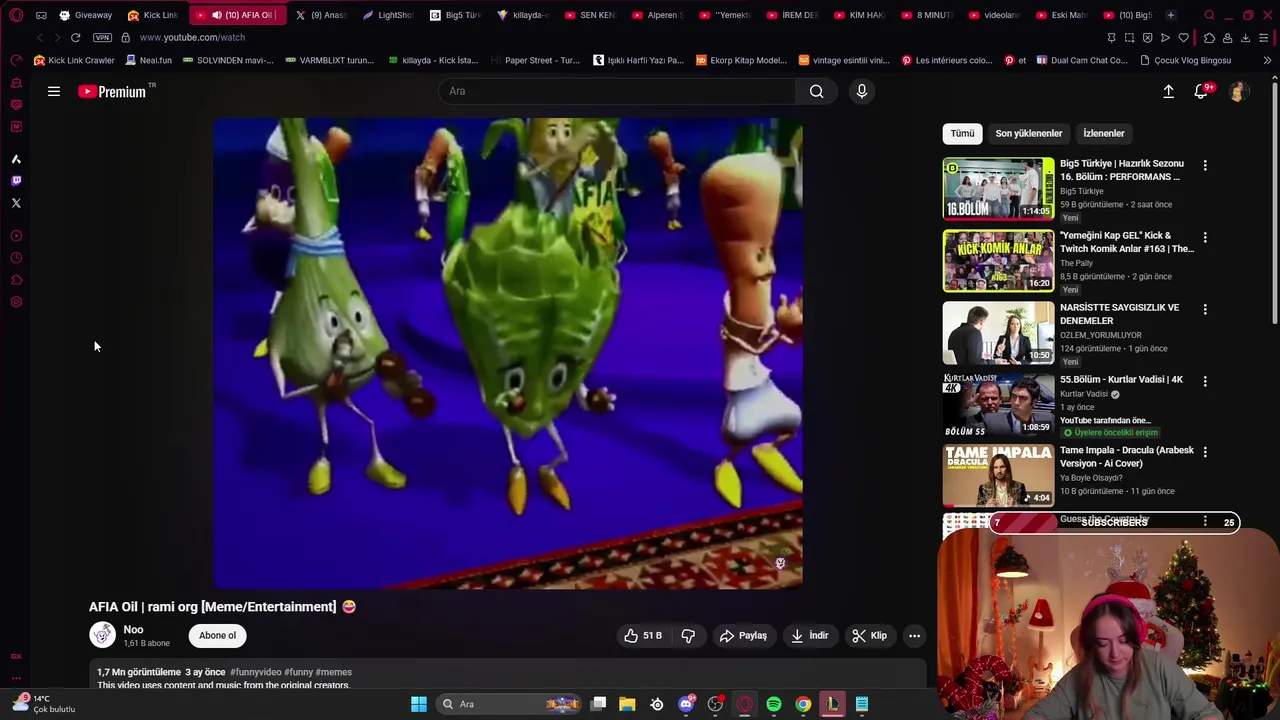This screenshot has height=720, width=1280.
Task: Expand the bookmarks bar overflow chevron
Action: point(1267,60)
